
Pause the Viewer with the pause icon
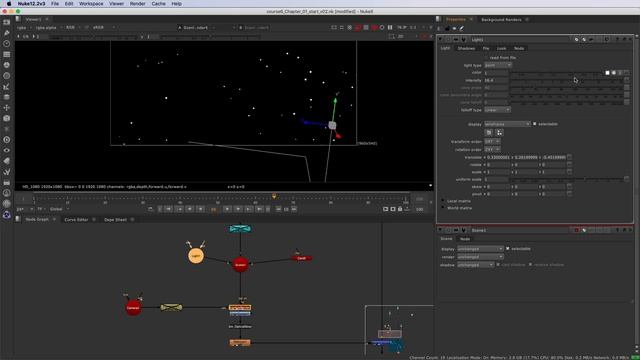pyautogui.click(x=390, y=27)
